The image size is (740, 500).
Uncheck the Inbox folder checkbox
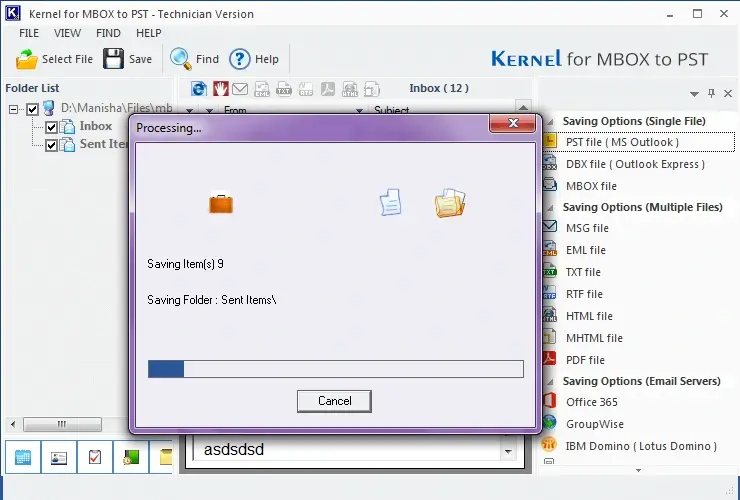coord(52,127)
